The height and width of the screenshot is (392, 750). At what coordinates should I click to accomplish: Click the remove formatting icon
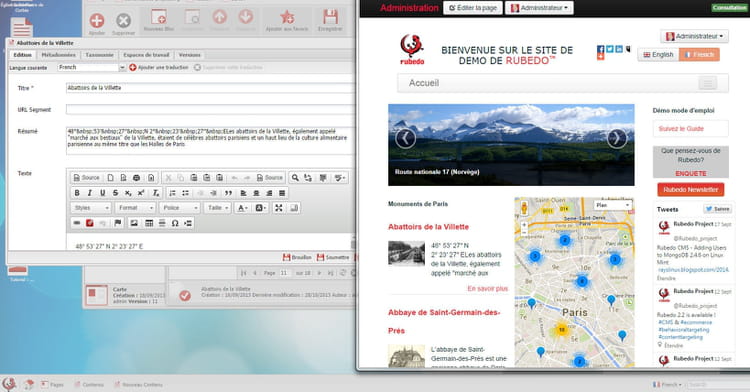pos(156,193)
